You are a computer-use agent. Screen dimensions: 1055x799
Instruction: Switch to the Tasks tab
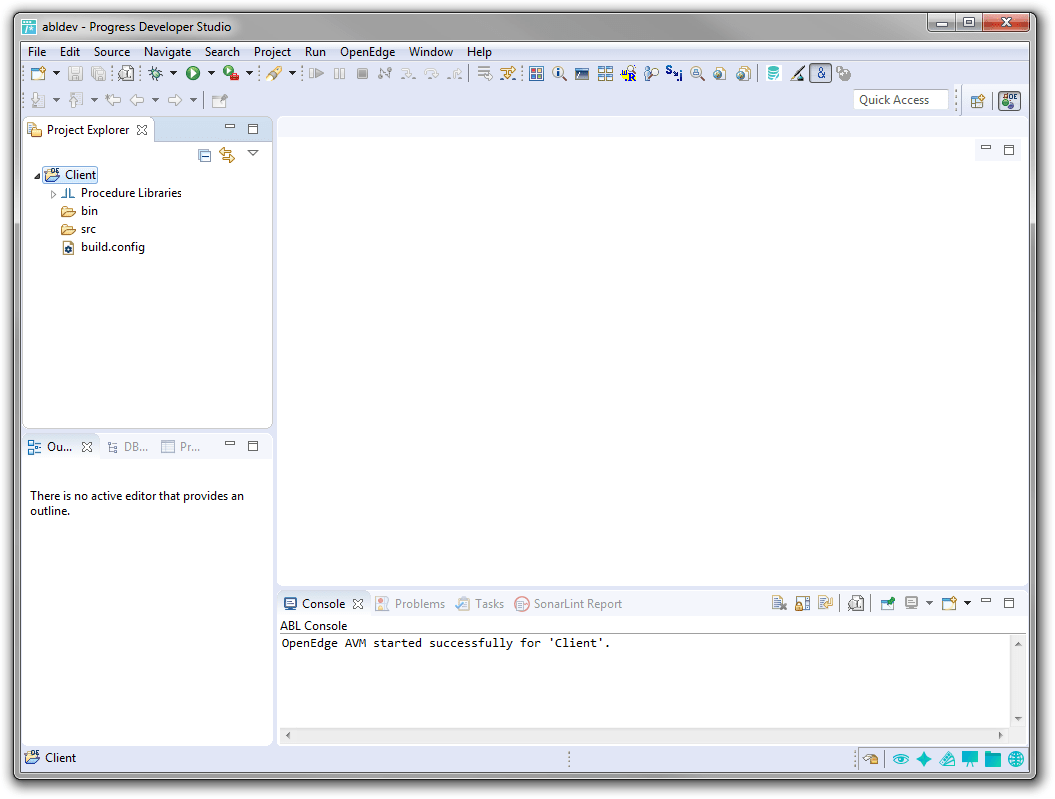pyautogui.click(x=480, y=604)
